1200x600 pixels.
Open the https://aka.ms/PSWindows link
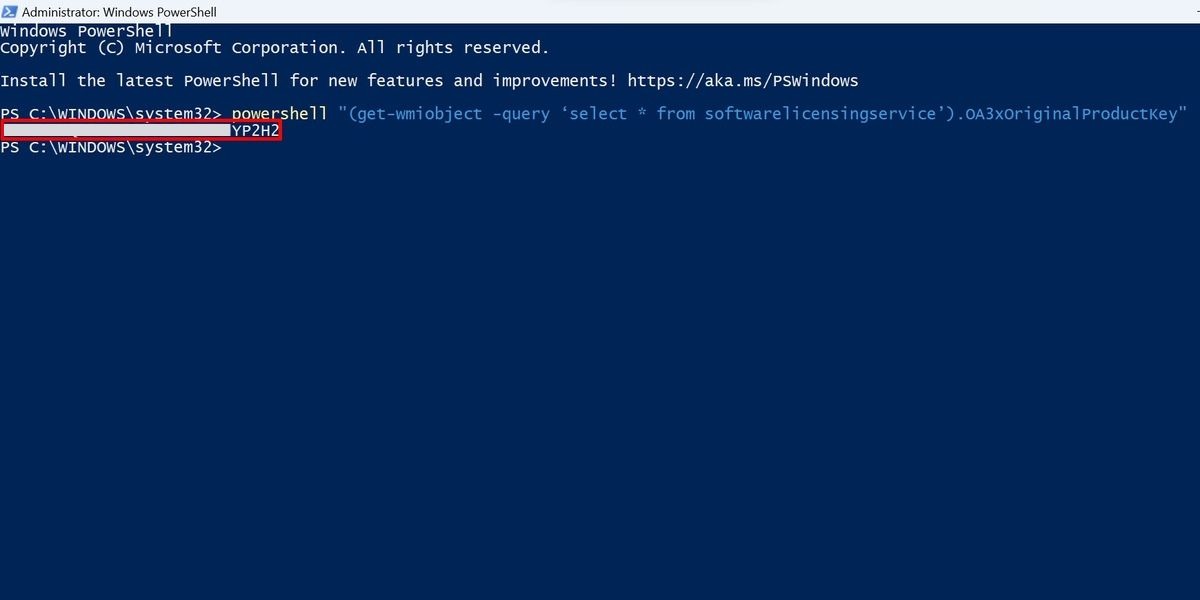pos(743,81)
